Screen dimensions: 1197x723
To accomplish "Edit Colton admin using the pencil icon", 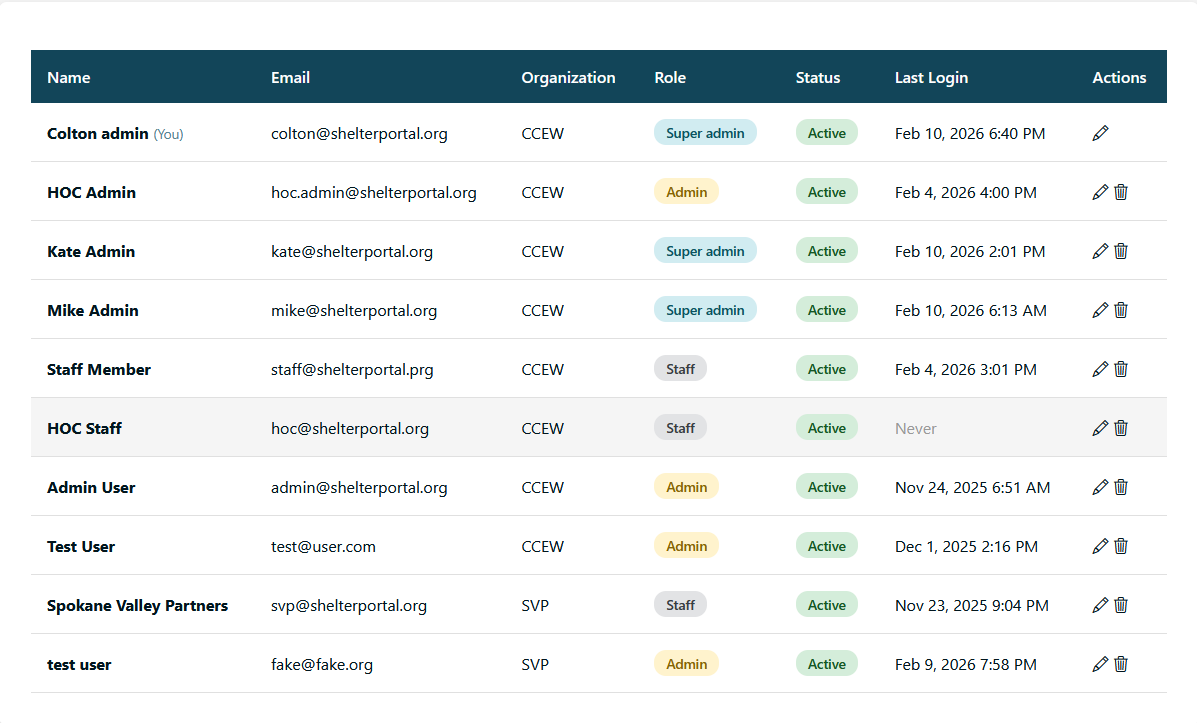I will click(1100, 132).
